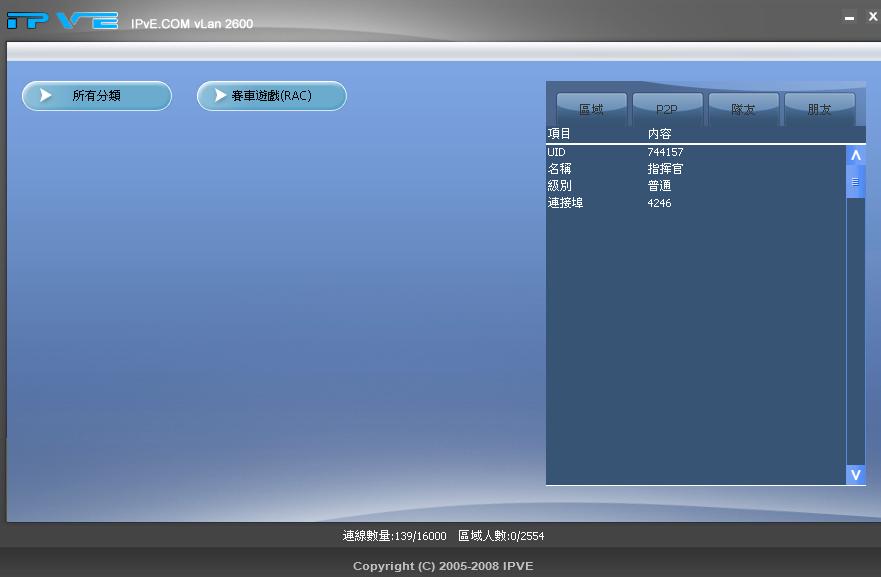Select the 連接埠 row label
The width and height of the screenshot is (881, 577).
(565, 203)
